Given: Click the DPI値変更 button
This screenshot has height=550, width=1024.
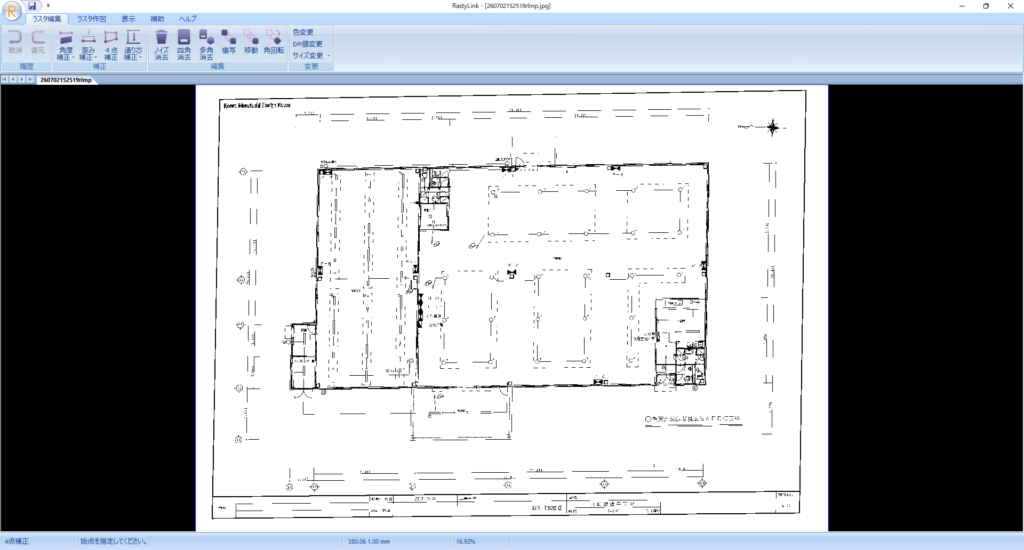Looking at the screenshot, I should point(308,44).
